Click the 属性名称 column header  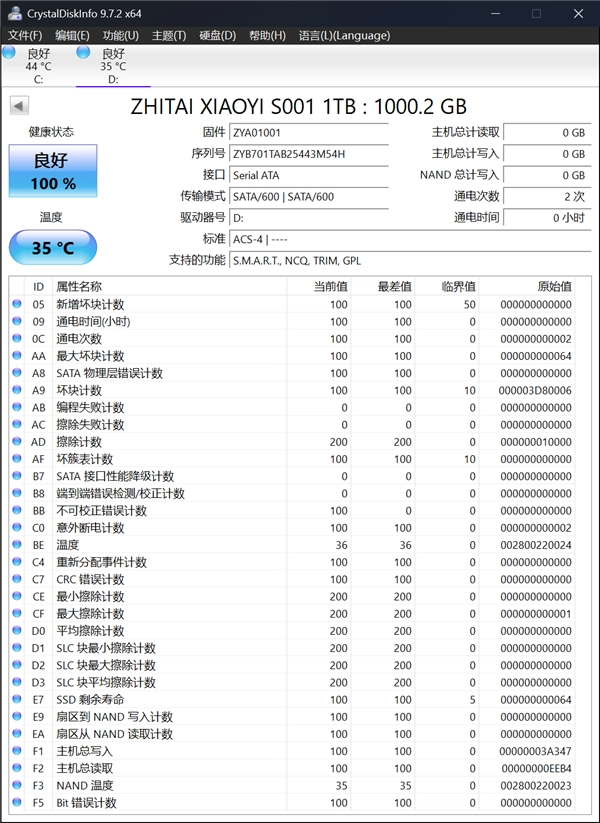pos(78,287)
